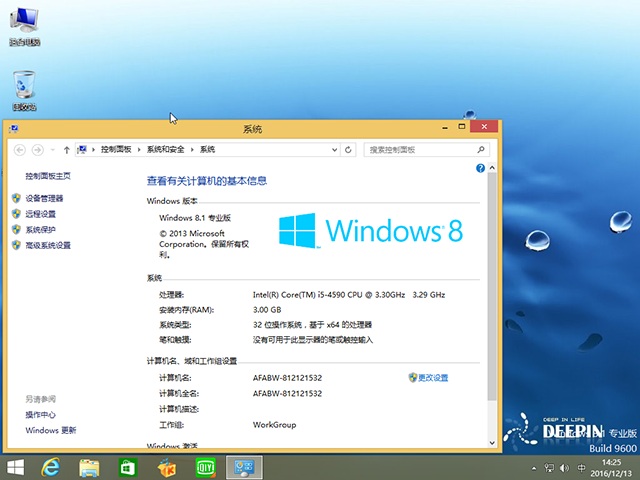Launch Internet Explorer from taskbar
Viewport: 640px width, 480px height.
[50, 468]
